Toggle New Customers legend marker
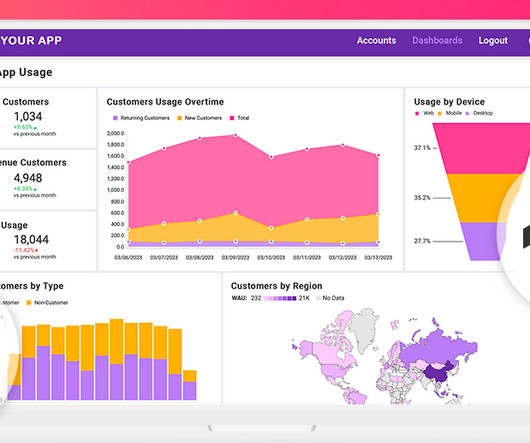530x443 pixels. coord(179,118)
